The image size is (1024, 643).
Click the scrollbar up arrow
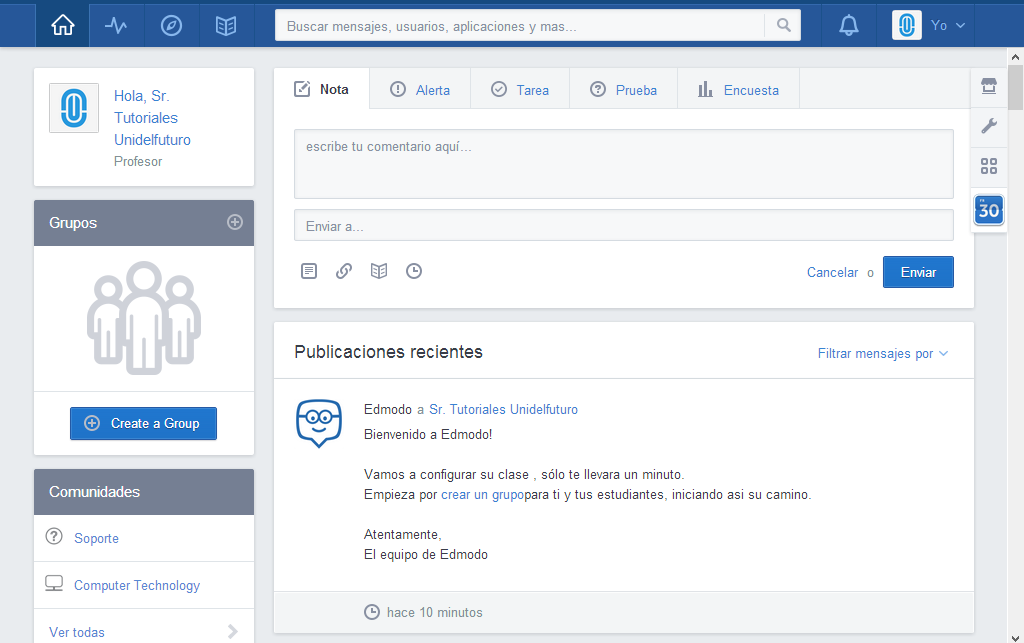coord(1016,57)
